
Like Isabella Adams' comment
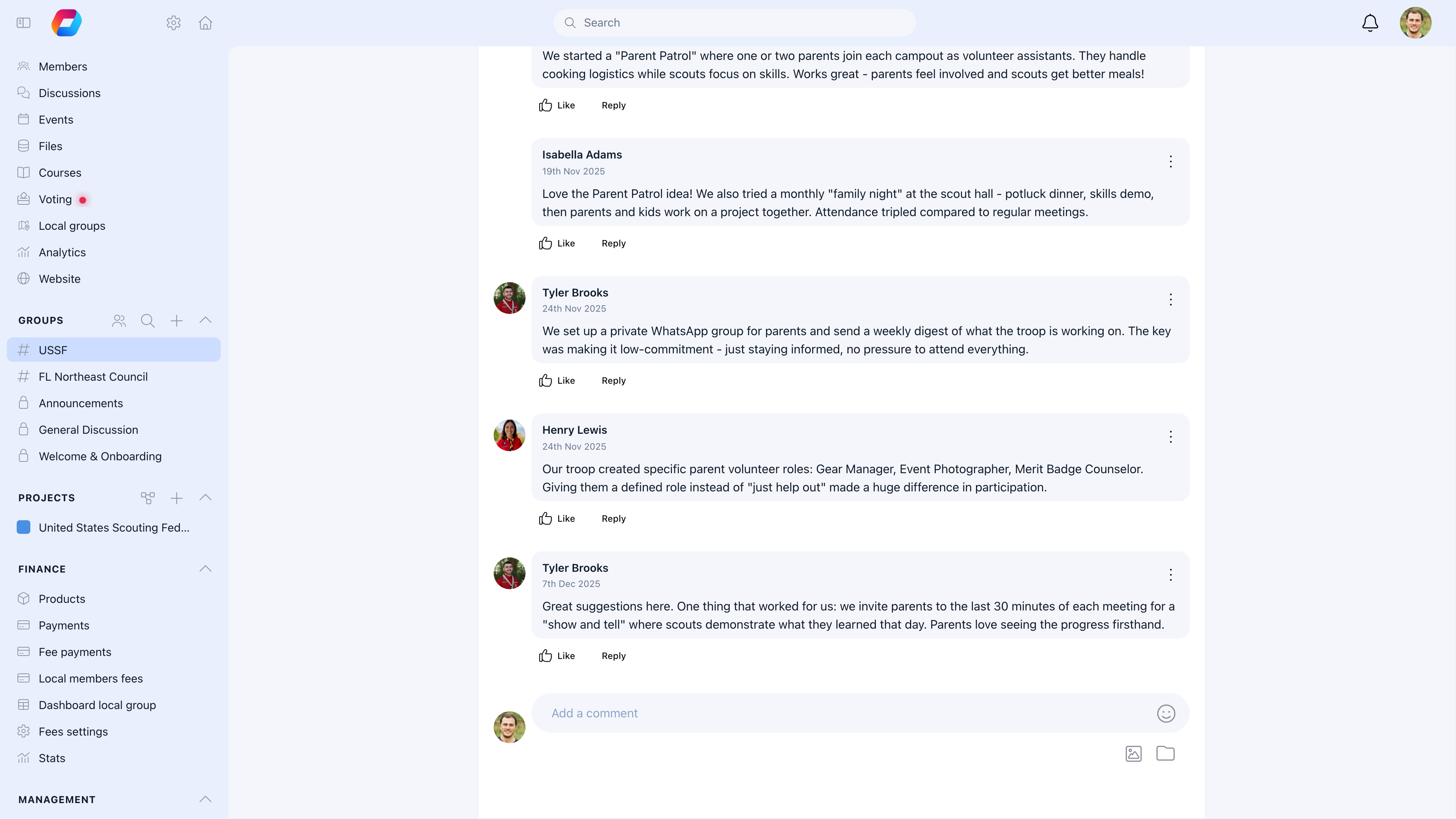556,243
